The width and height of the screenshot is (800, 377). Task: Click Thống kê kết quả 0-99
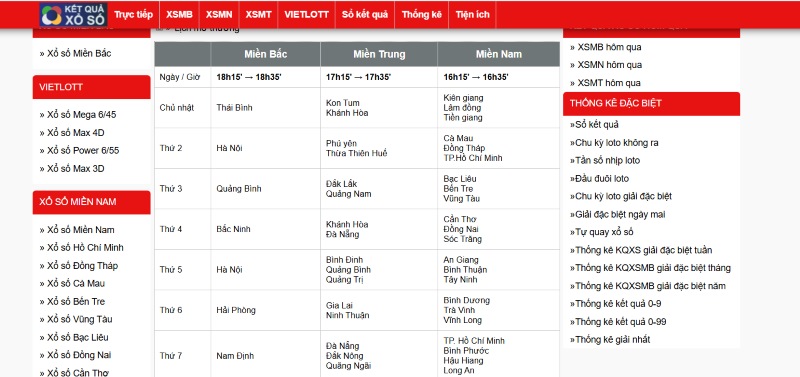tap(618, 322)
